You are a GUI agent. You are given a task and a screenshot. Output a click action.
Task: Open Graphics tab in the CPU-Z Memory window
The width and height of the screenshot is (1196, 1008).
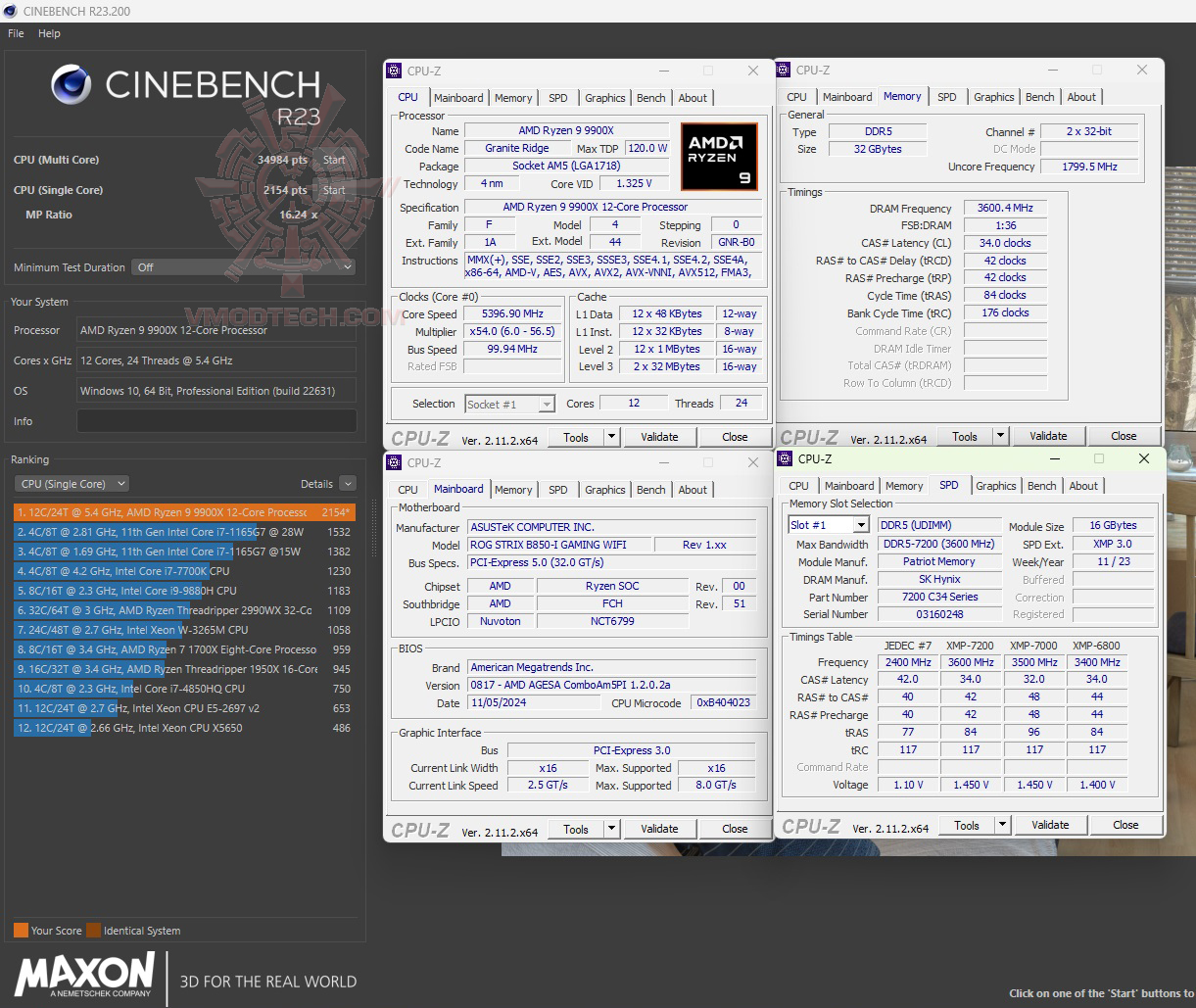tap(994, 97)
